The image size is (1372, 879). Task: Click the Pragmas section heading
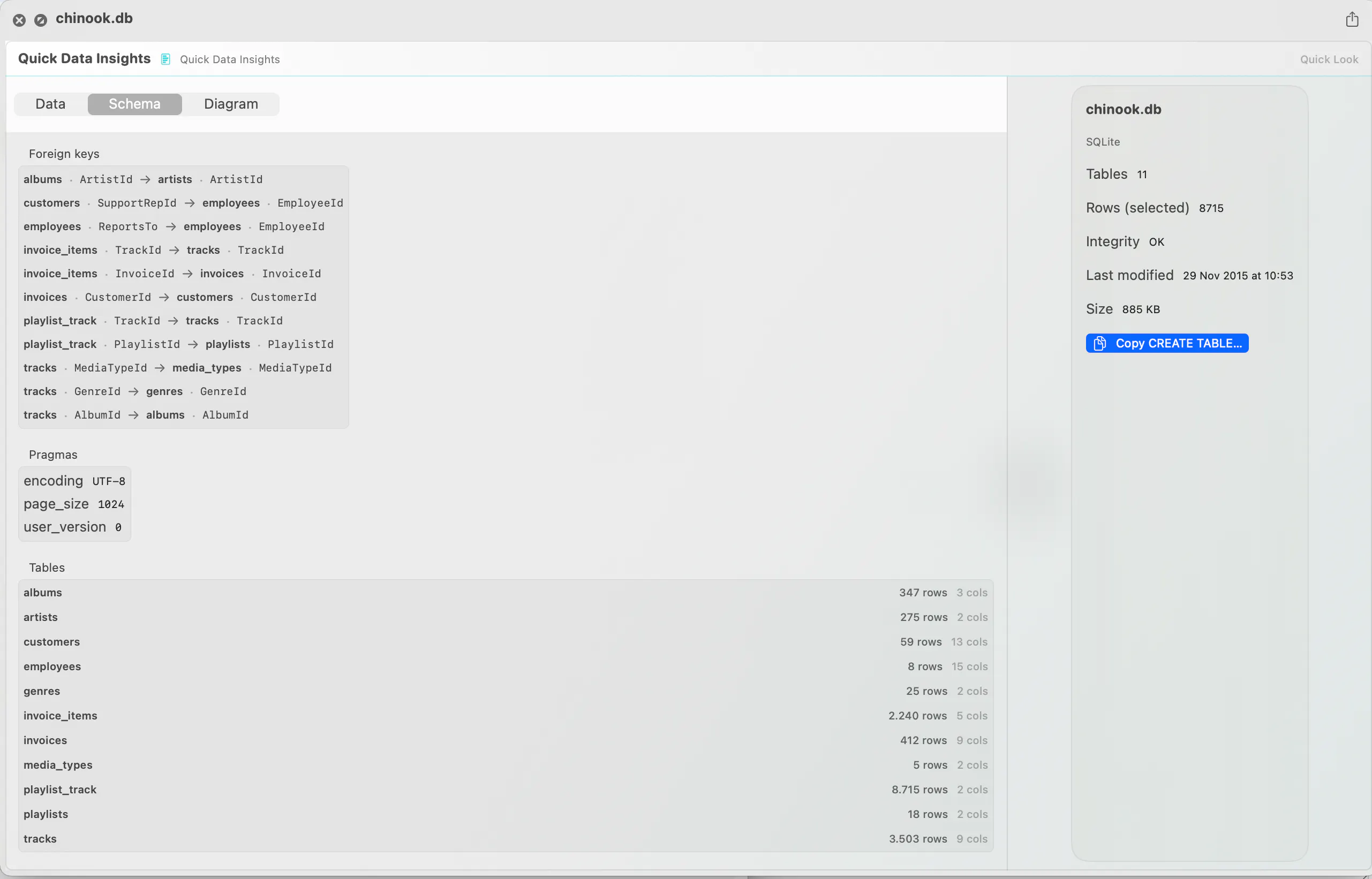pos(53,454)
